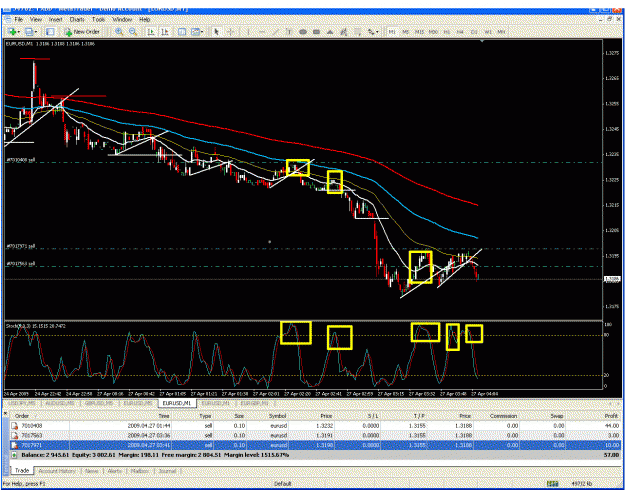This screenshot has height=490, width=625.
Task: Switch chart to H4 timeframe
Action: tap(460, 31)
